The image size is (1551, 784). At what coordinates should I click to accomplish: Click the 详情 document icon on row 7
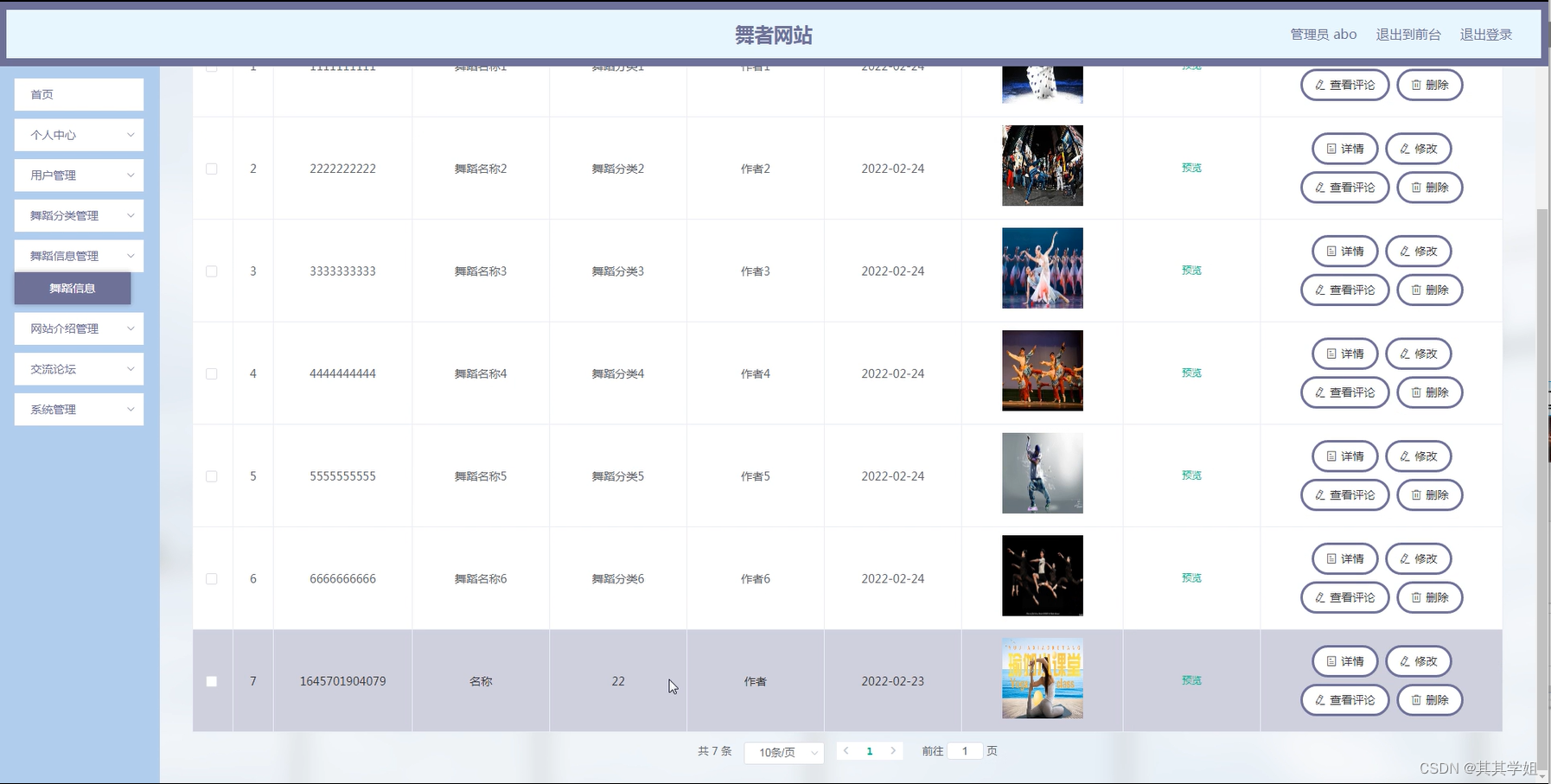coord(1331,661)
